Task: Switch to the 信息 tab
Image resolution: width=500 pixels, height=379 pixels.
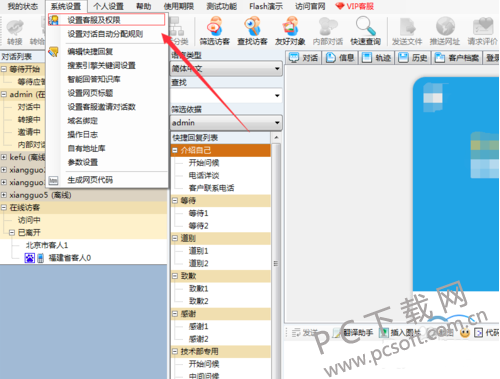Action: (x=340, y=58)
